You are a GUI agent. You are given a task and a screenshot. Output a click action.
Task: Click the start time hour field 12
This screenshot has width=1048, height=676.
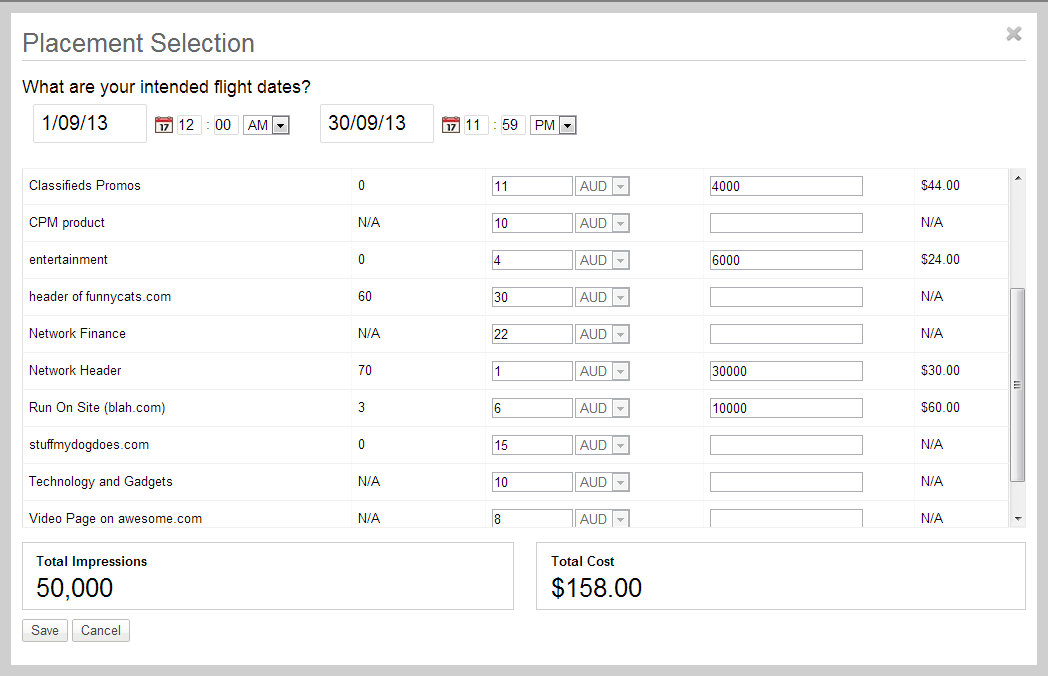coord(188,125)
